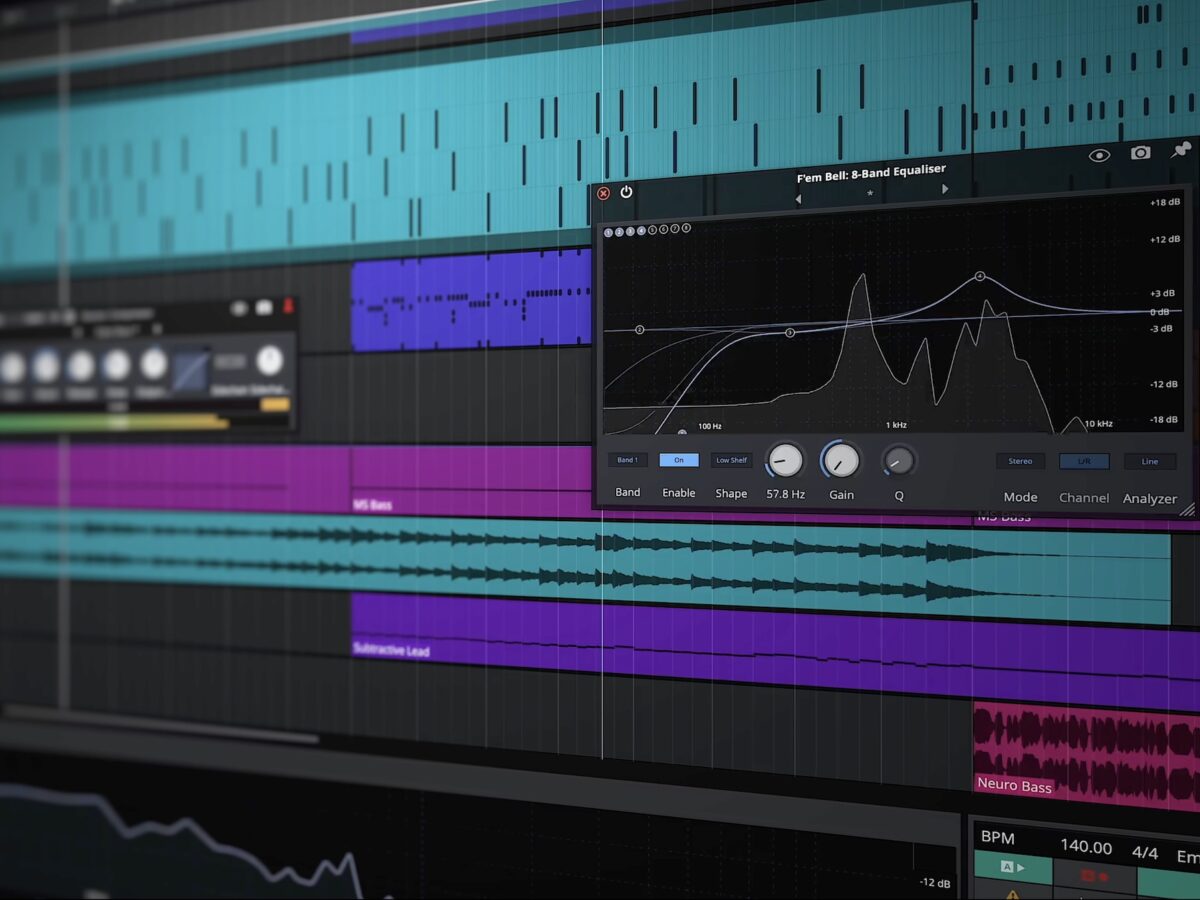
Task: Click the 57.8 Hz frequency knob
Action: (x=785, y=460)
